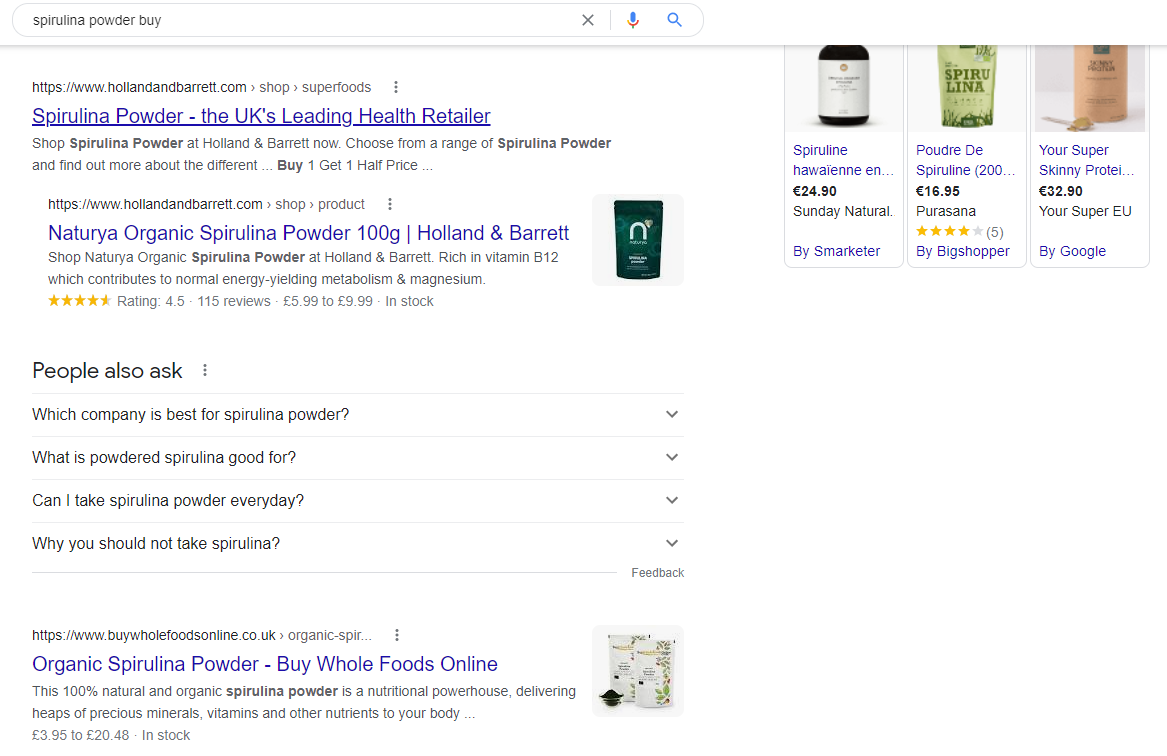Start voice search with microphone icon

[633, 20]
